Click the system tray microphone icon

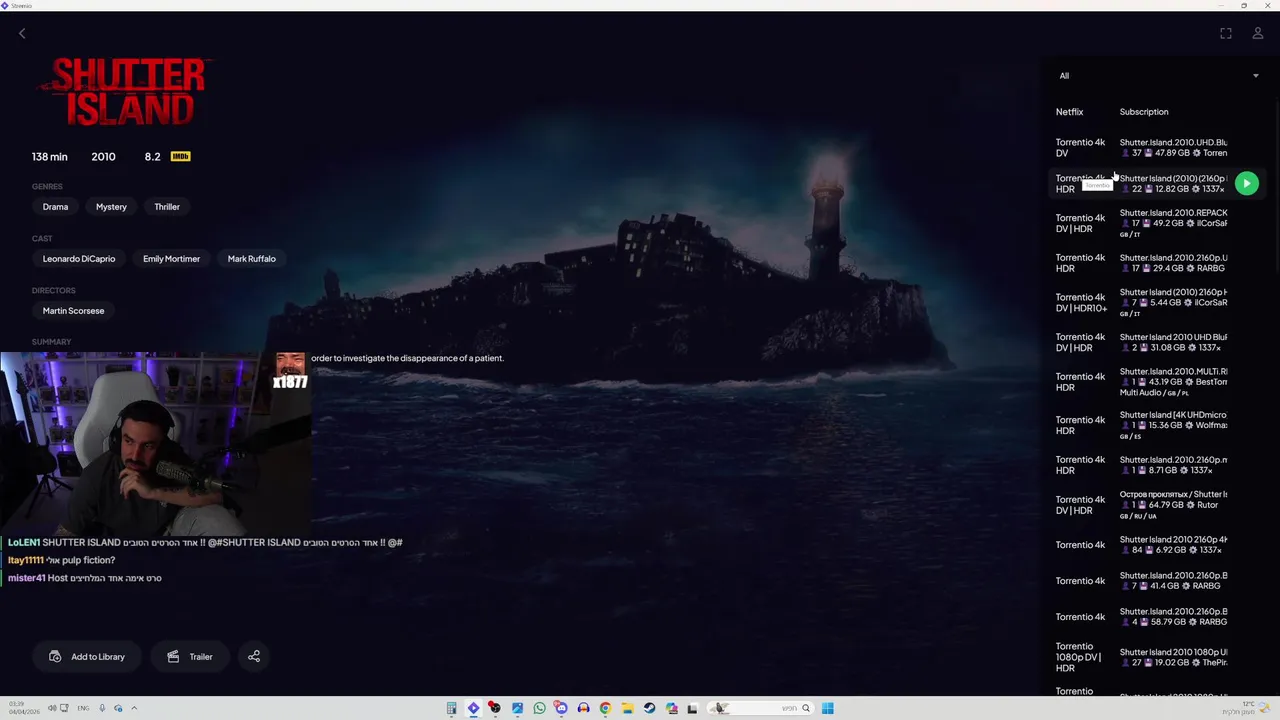point(102,709)
